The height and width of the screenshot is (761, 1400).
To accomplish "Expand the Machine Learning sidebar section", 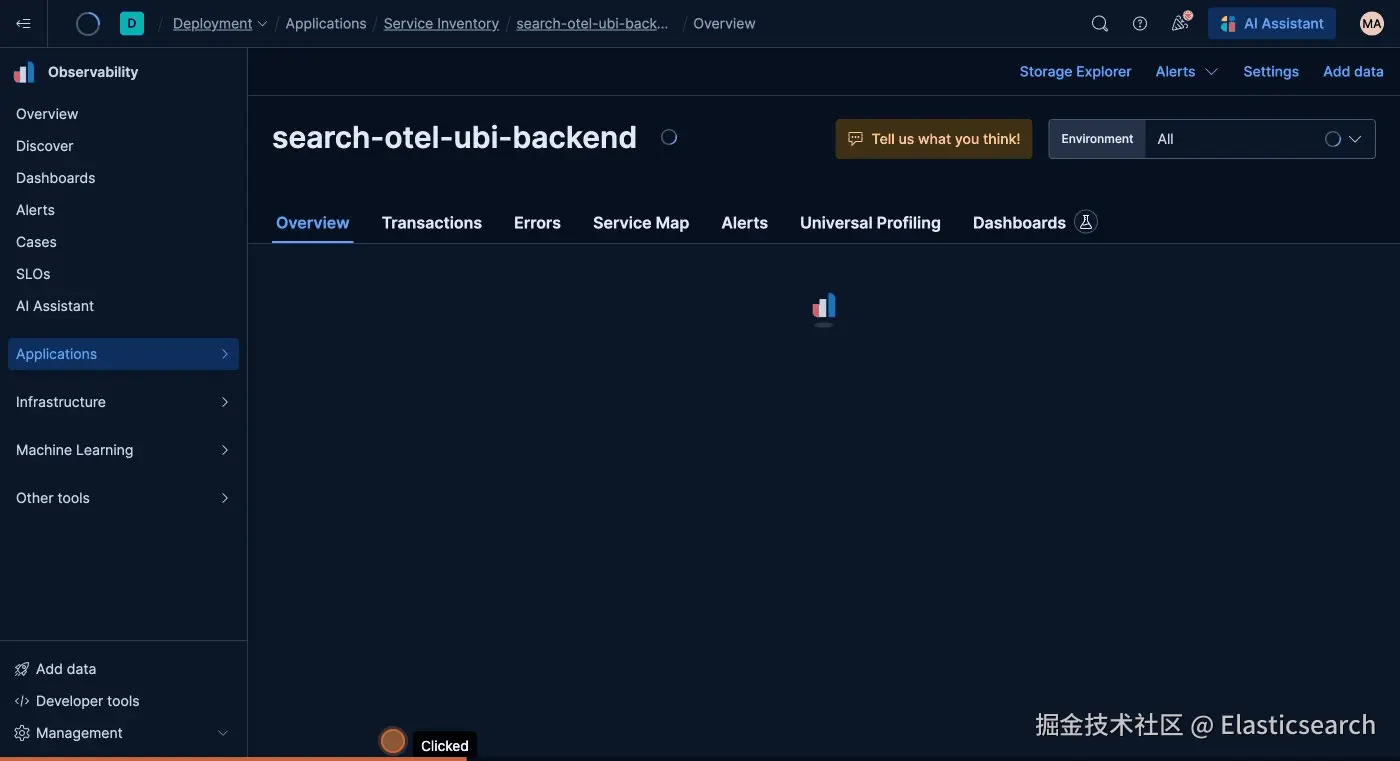I will (x=123, y=450).
